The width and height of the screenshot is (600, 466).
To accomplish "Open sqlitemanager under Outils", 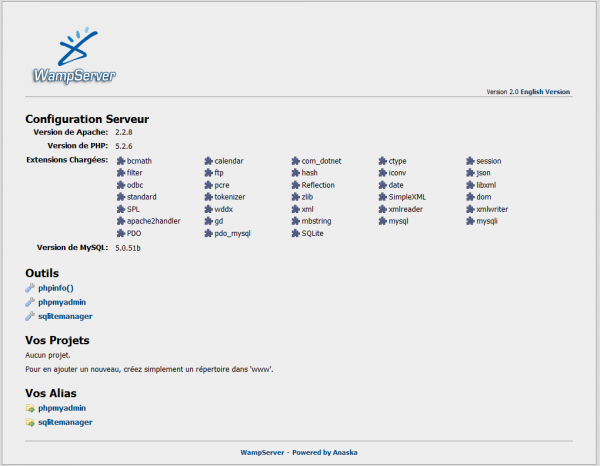I will pos(65,316).
